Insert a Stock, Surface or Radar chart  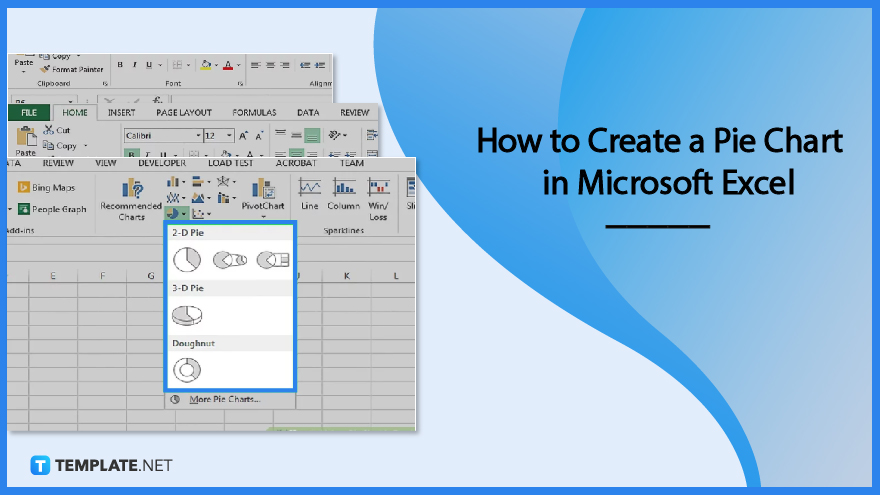pos(226,182)
